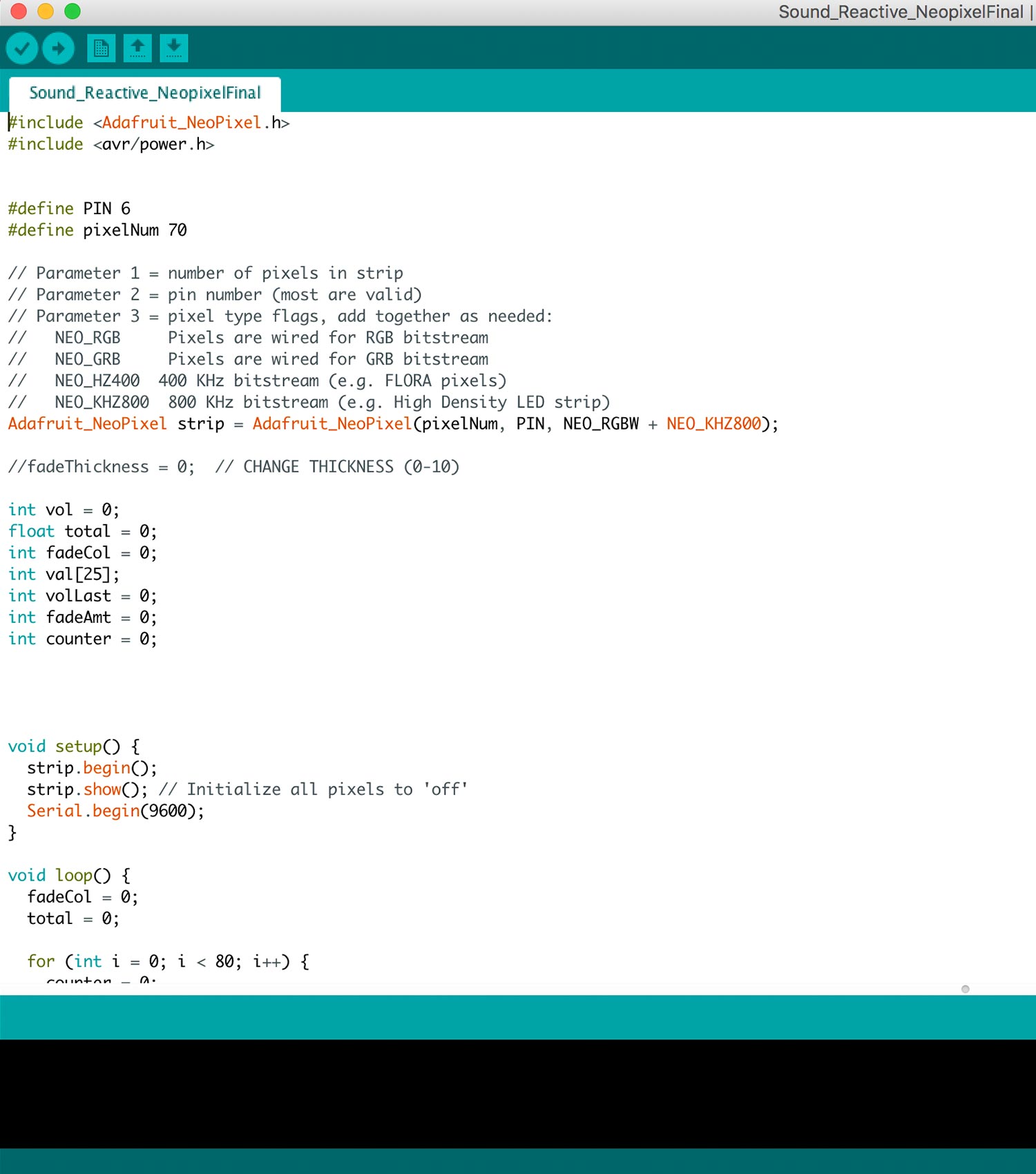Click the line 'strip.begin();'

[x=93, y=768]
